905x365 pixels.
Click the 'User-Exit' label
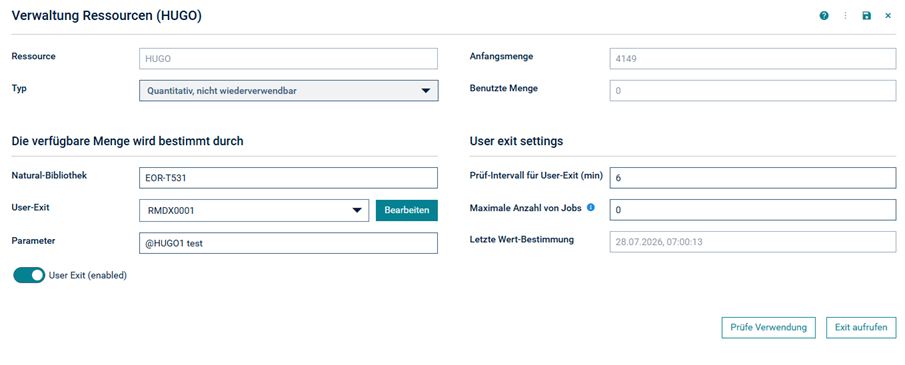pos(31,207)
